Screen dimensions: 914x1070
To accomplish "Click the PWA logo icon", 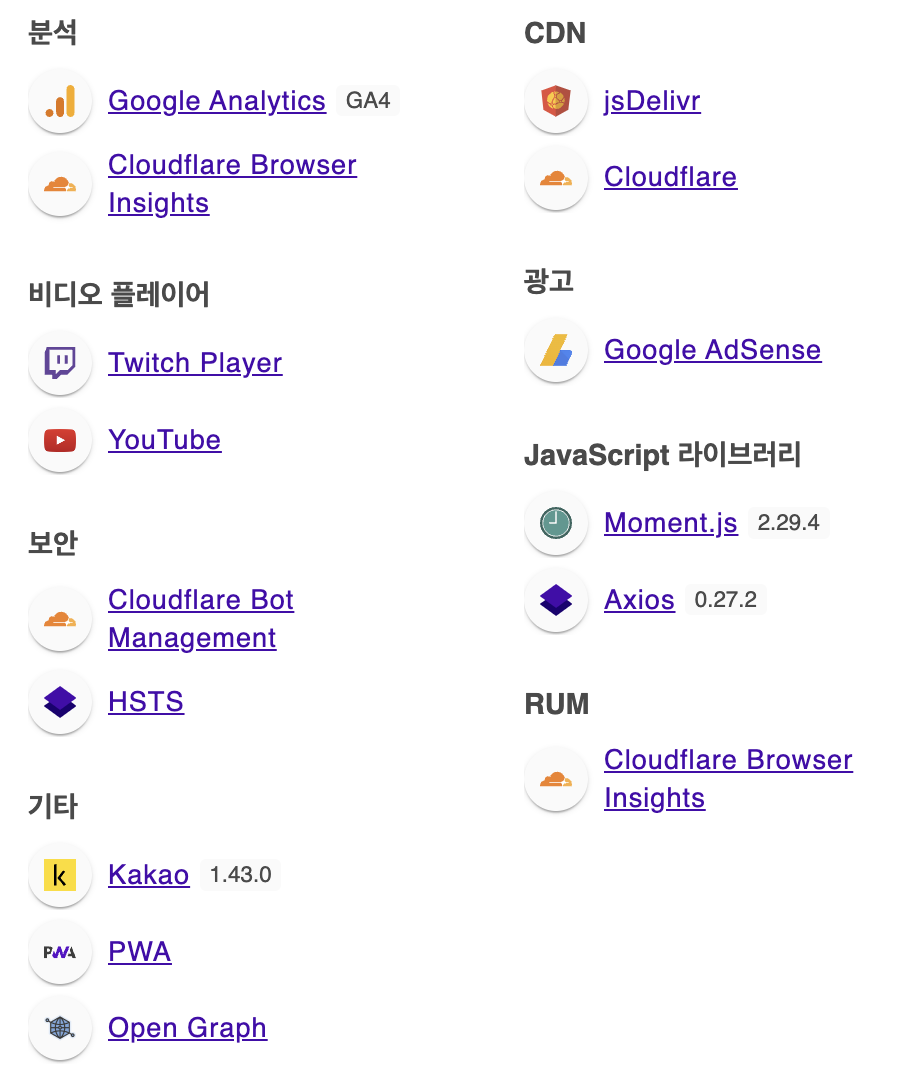I will [x=60, y=952].
